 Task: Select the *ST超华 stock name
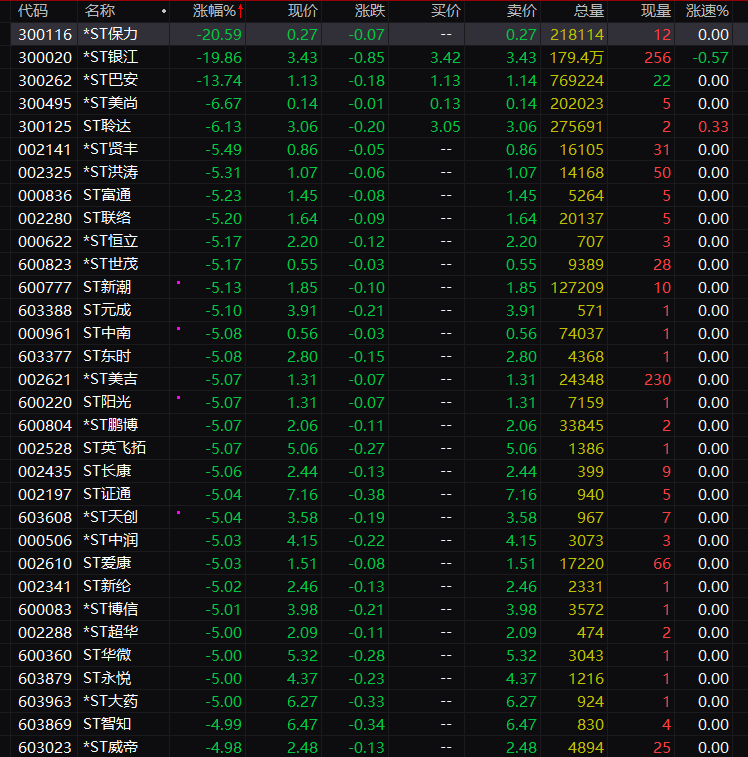coord(110,632)
